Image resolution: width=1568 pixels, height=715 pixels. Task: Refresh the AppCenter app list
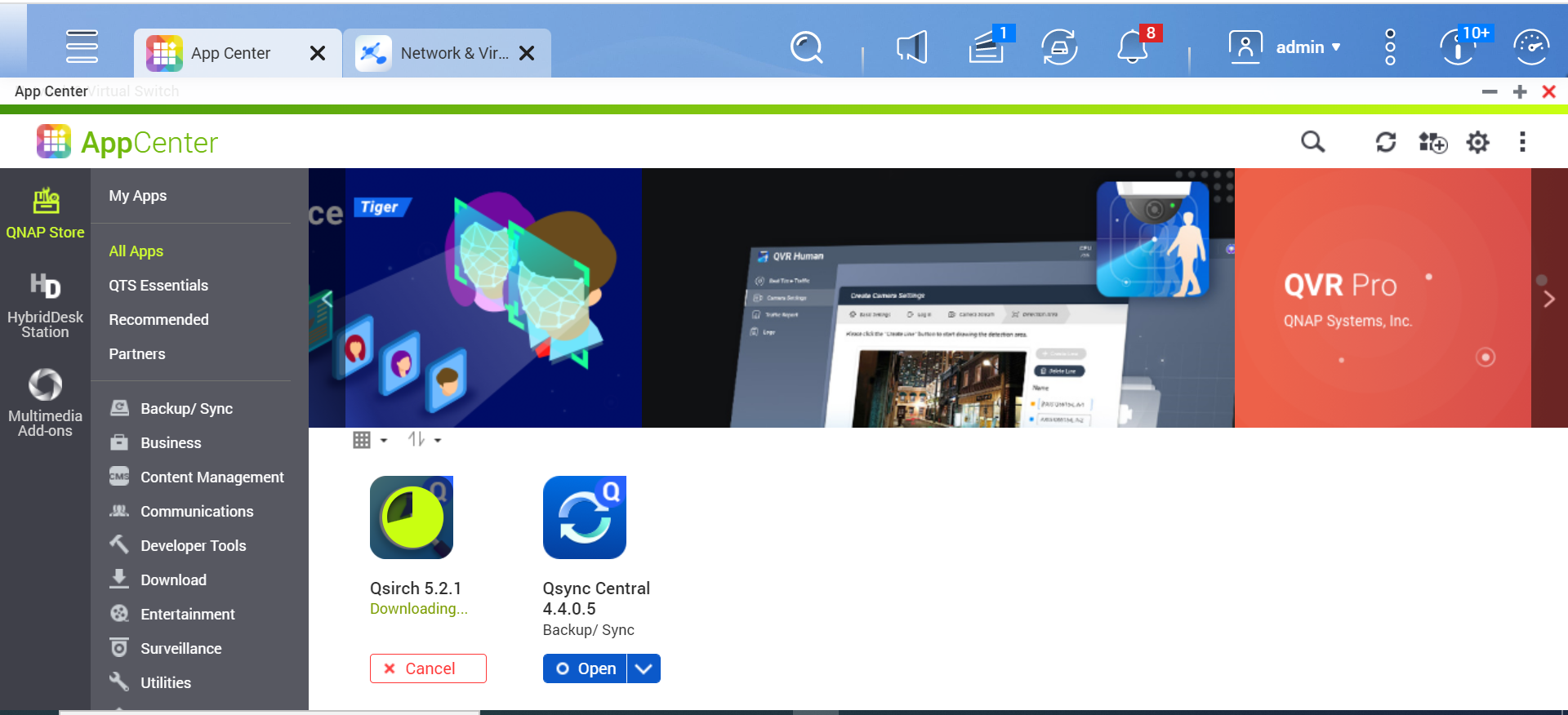[x=1386, y=142]
